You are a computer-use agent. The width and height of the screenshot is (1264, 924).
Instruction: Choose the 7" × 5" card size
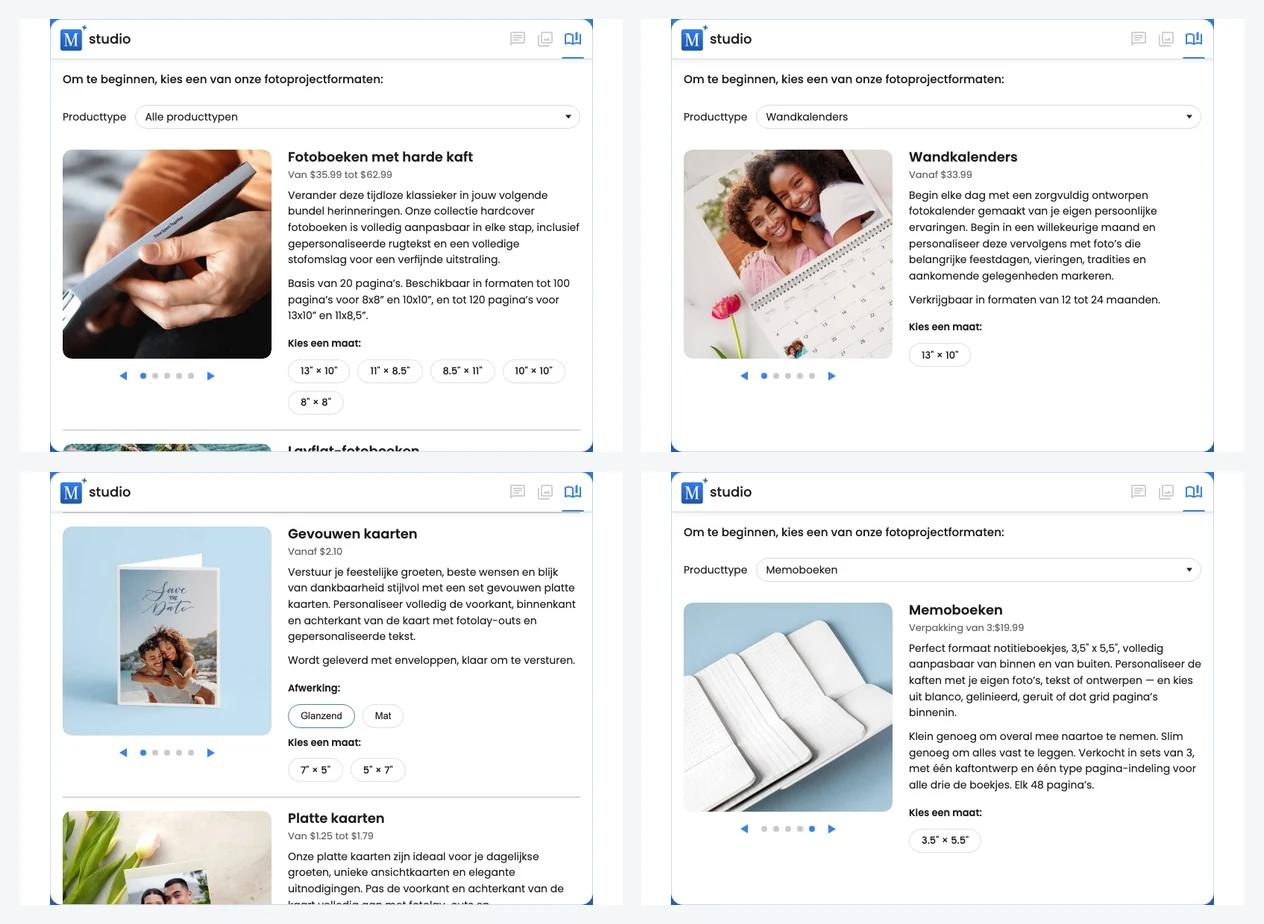pos(316,770)
